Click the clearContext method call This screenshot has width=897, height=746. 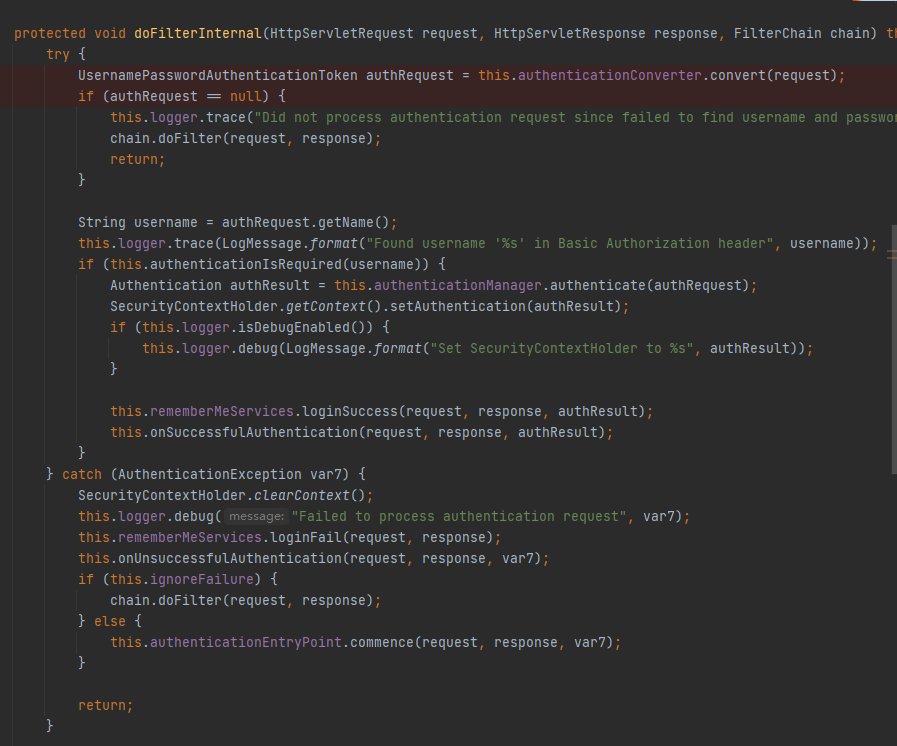click(x=301, y=495)
